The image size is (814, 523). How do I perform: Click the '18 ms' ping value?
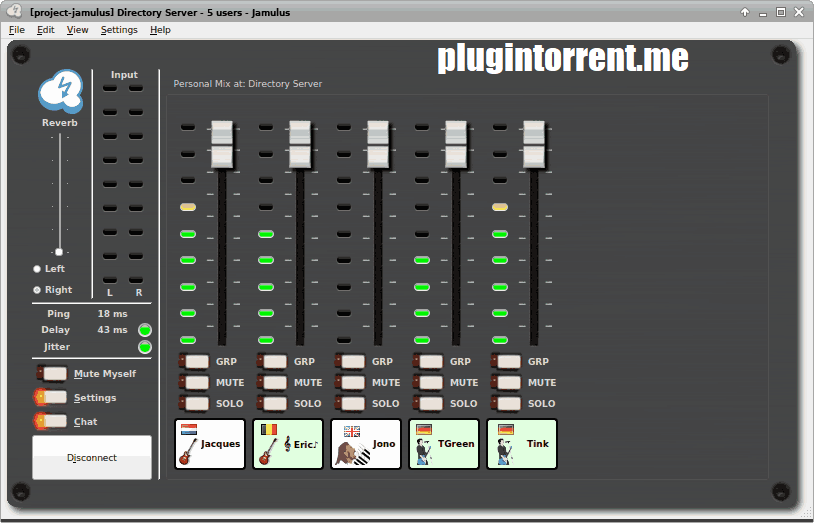112,314
